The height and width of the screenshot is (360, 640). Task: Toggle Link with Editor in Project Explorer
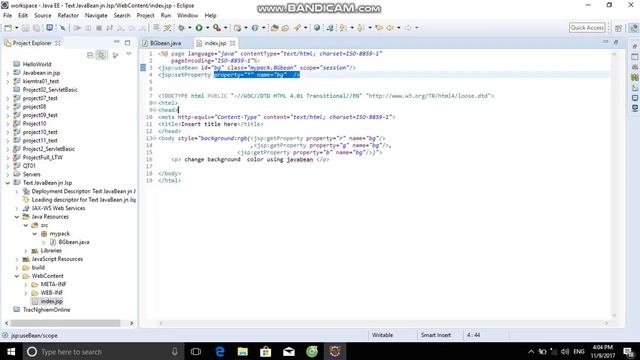[101, 55]
